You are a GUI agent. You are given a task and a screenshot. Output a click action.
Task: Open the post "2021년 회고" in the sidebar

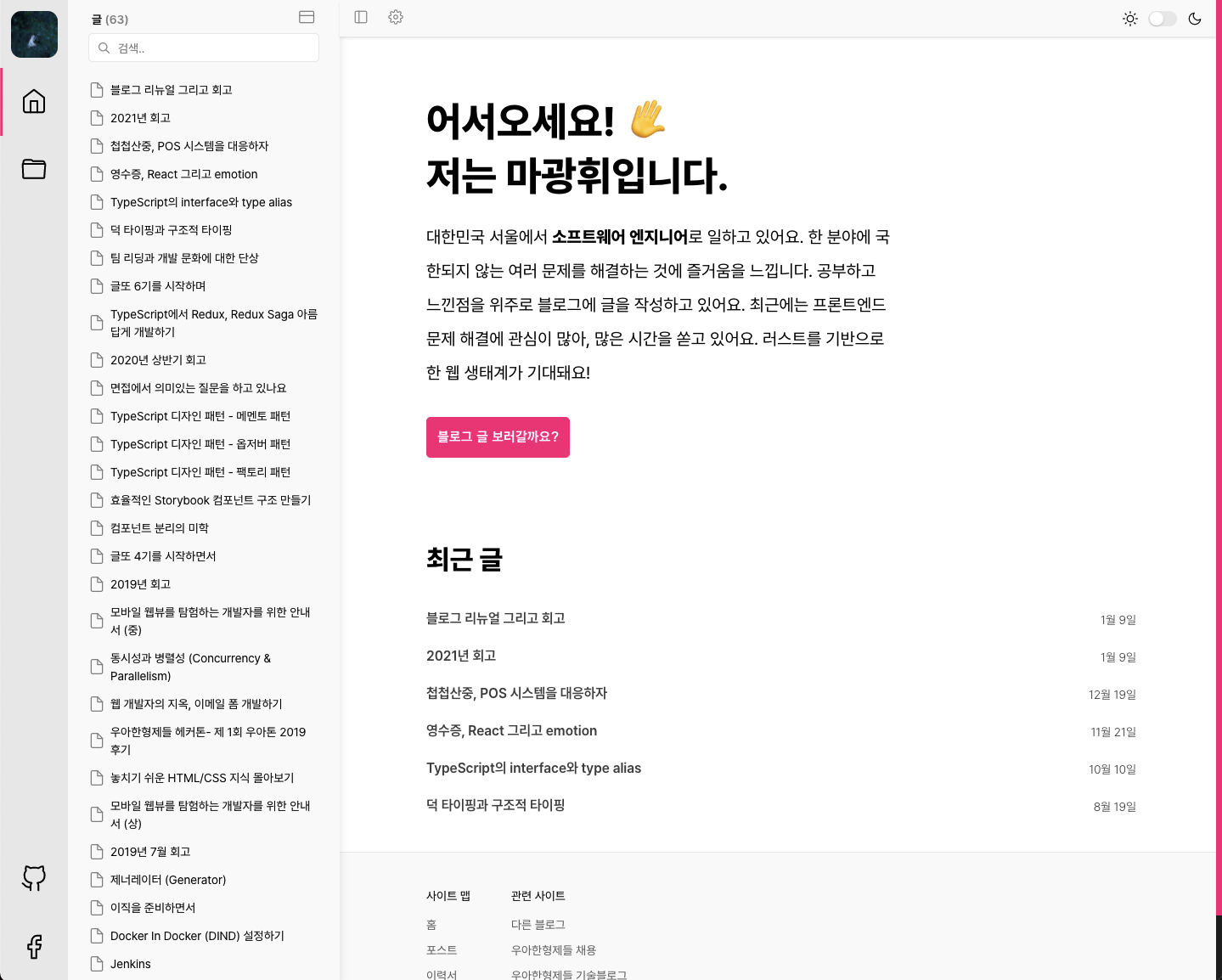pos(141,117)
